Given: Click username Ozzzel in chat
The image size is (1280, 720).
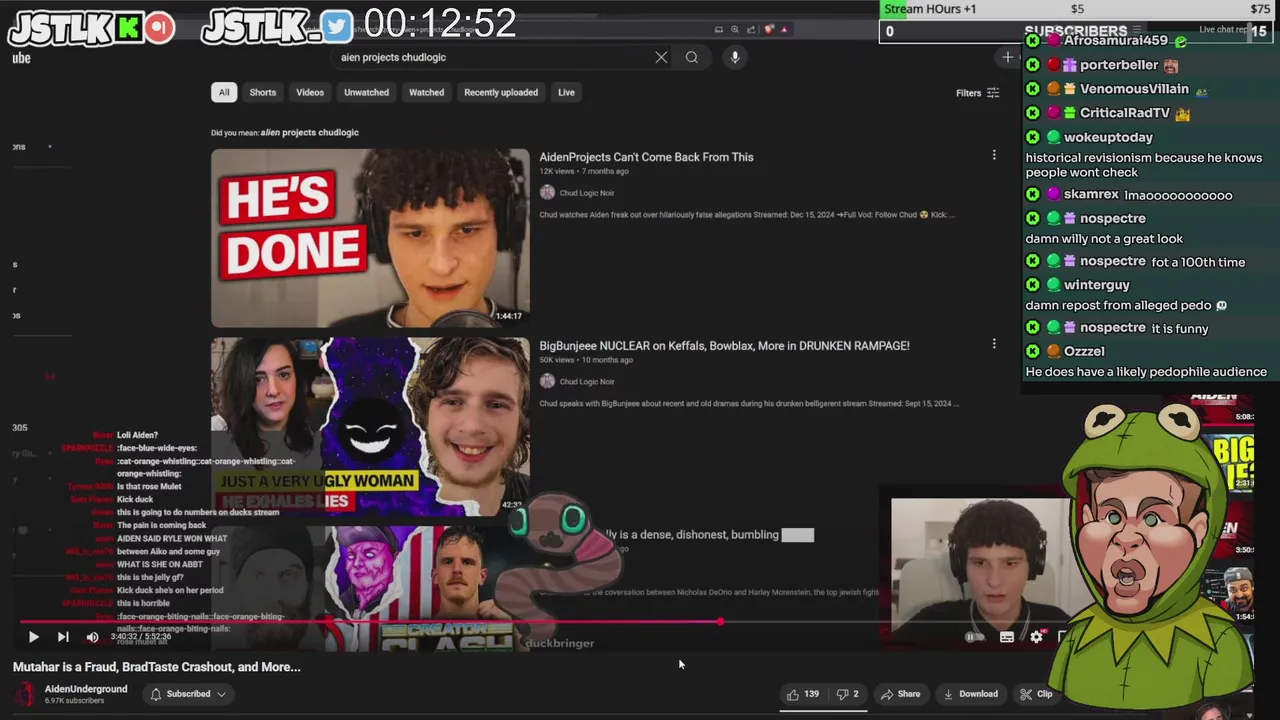Looking at the screenshot, I should 1084,351.
